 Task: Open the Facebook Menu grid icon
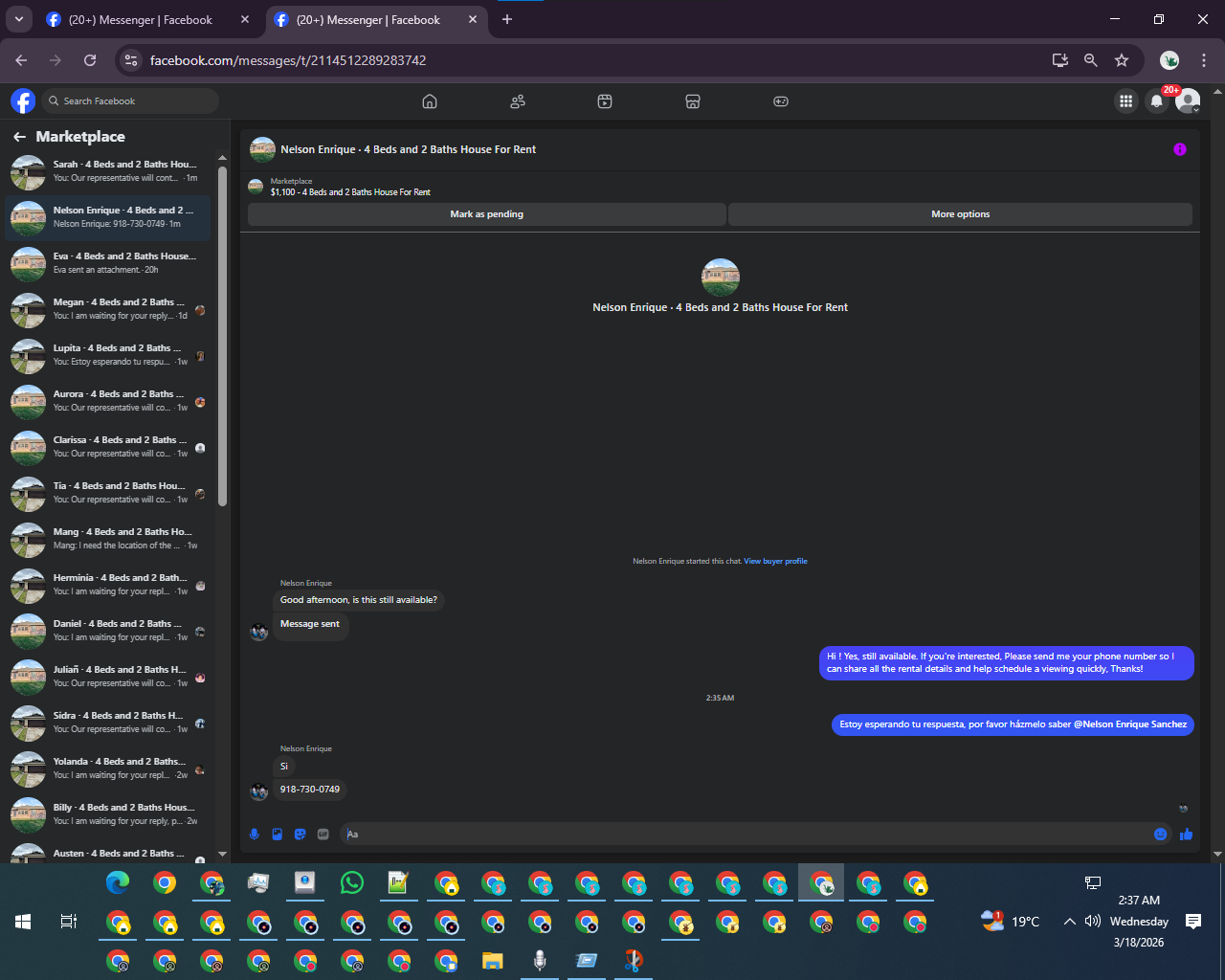[x=1126, y=100]
